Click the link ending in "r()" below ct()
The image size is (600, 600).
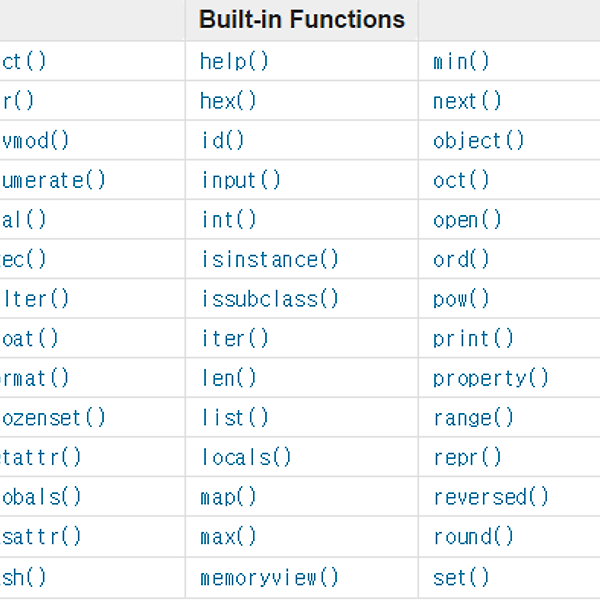tap(17, 101)
